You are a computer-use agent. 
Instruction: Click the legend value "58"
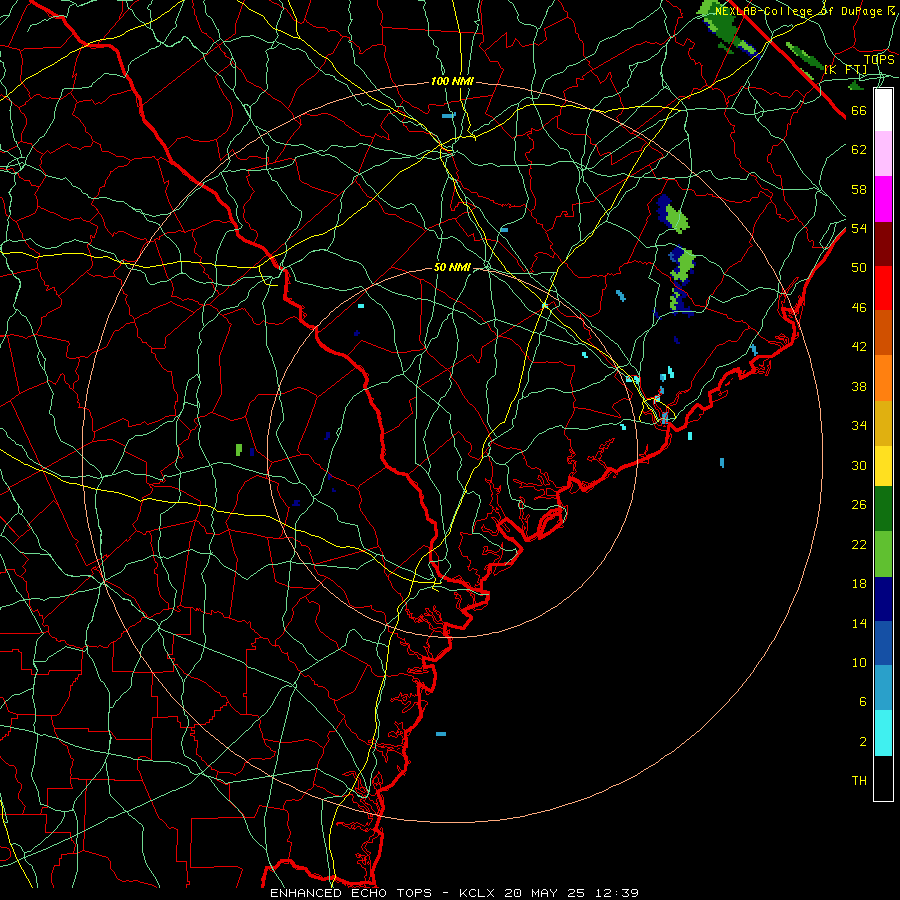859,189
